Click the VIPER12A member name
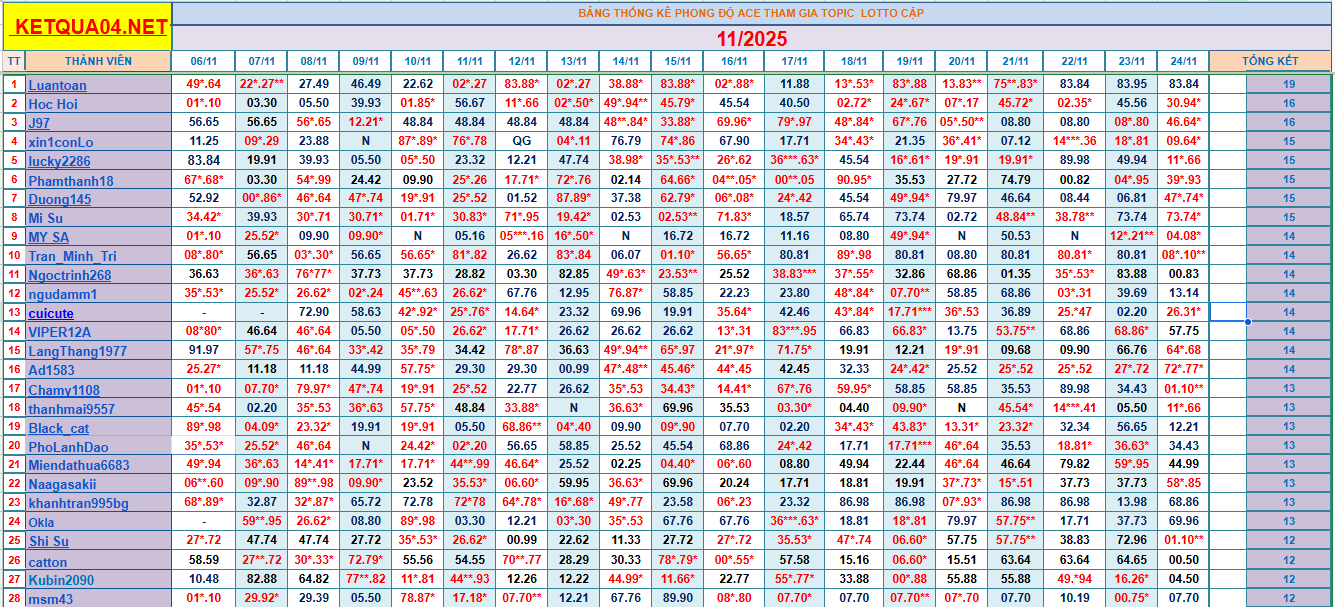Screen dimensions: 1335x607 pyautogui.click(x=59, y=332)
